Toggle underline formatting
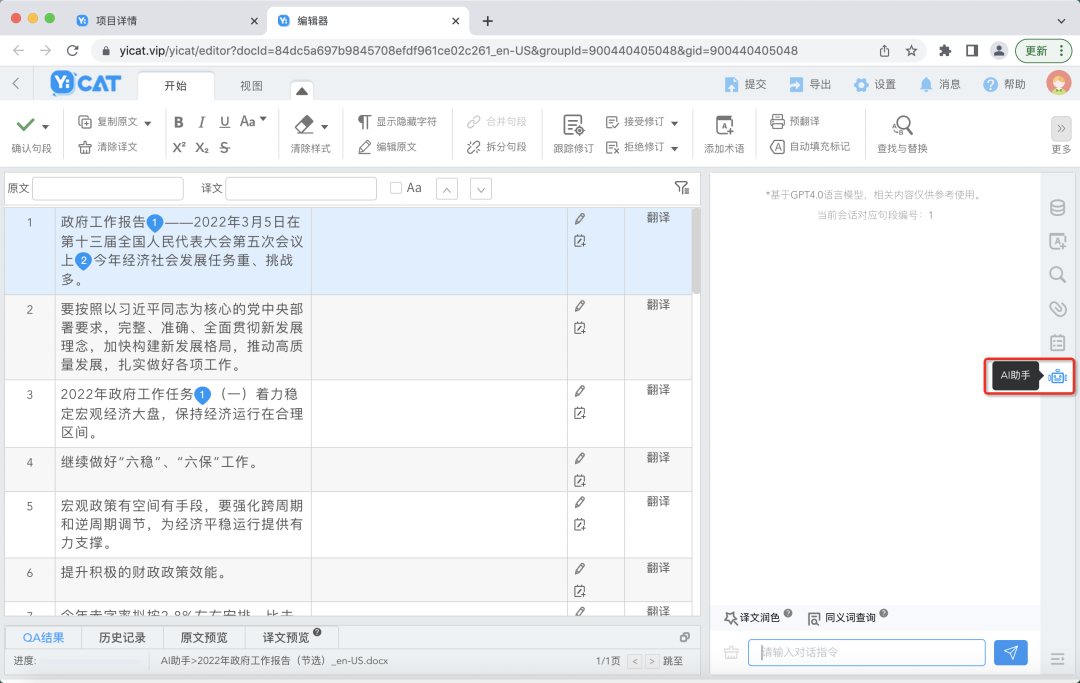Image resolution: width=1080 pixels, height=683 pixels. click(228, 121)
